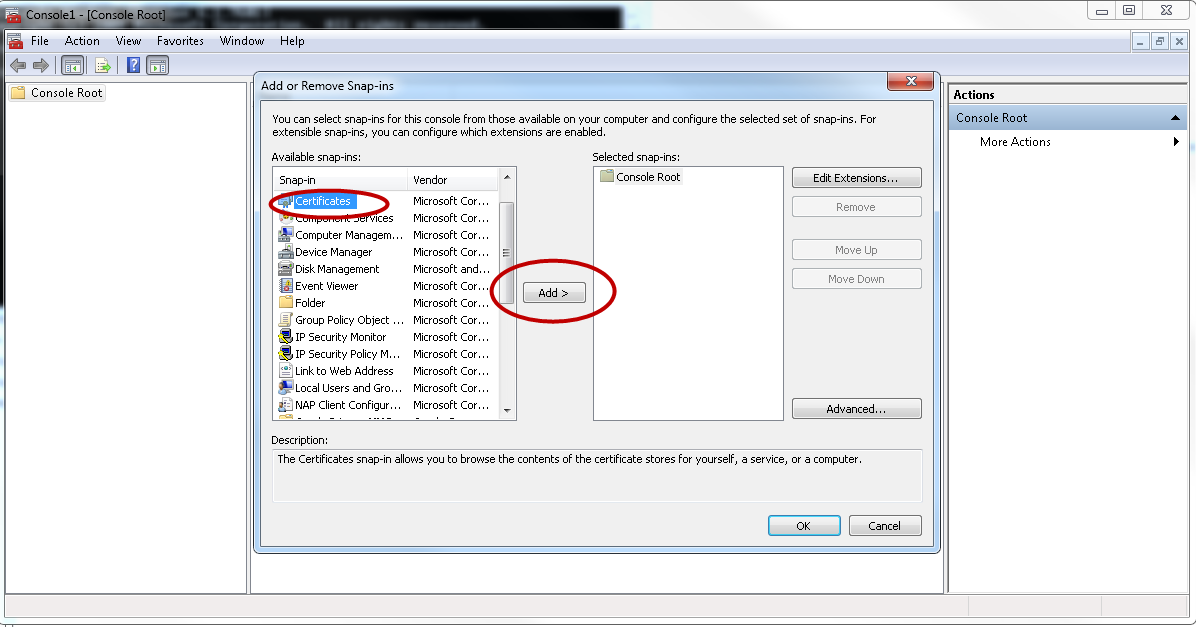Screen dimensions: 1196x627
Task: Select IP Security Monitor snap-in name
Action: pyautogui.click(x=341, y=337)
